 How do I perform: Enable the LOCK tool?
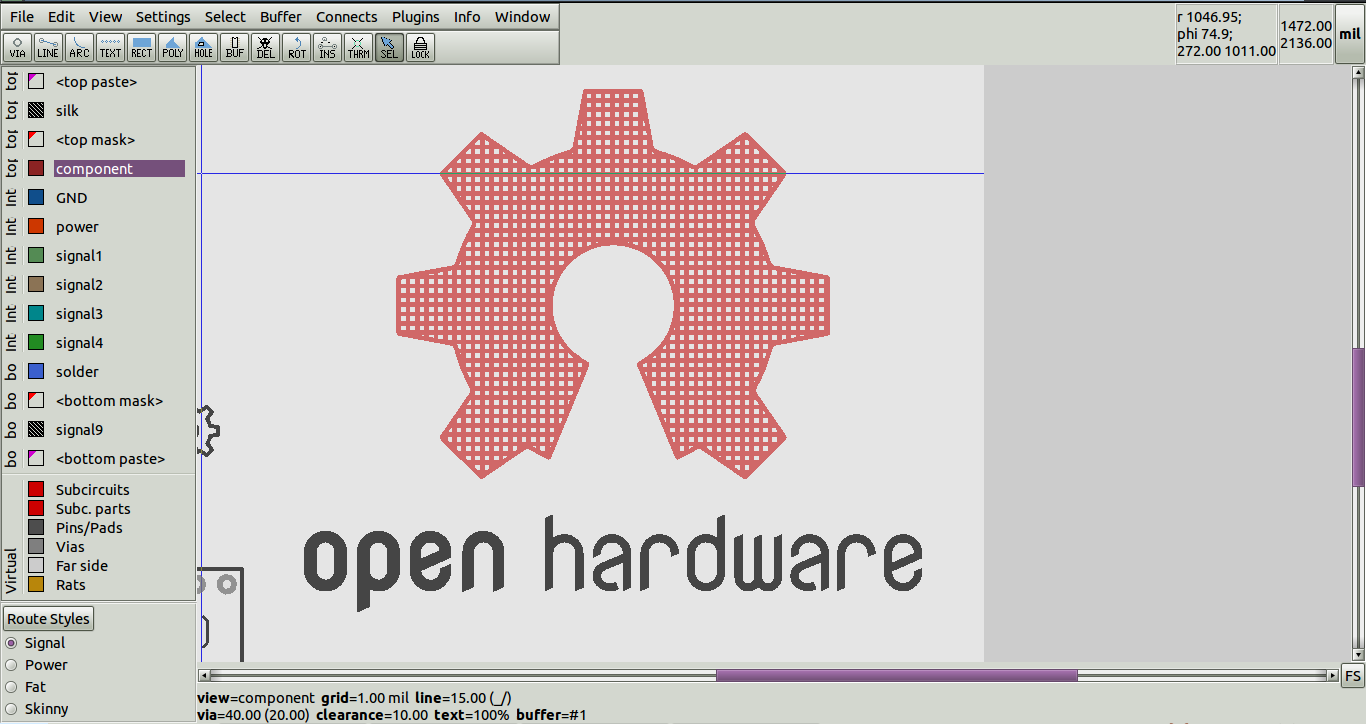tap(420, 46)
